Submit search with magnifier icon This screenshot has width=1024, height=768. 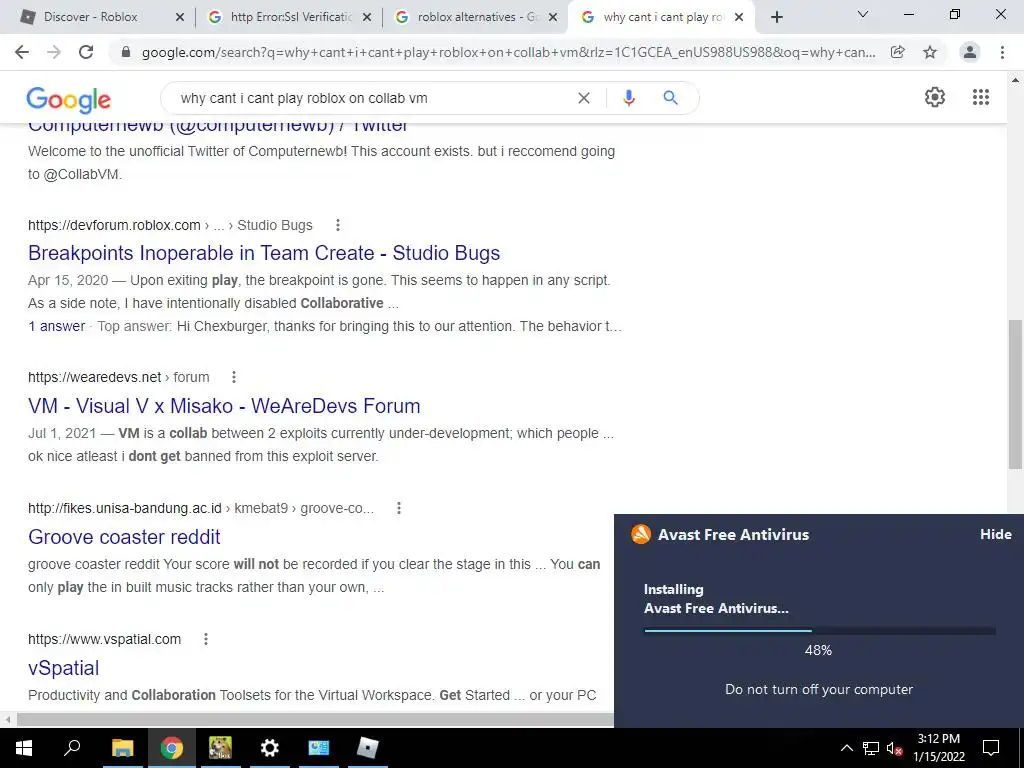coord(670,98)
